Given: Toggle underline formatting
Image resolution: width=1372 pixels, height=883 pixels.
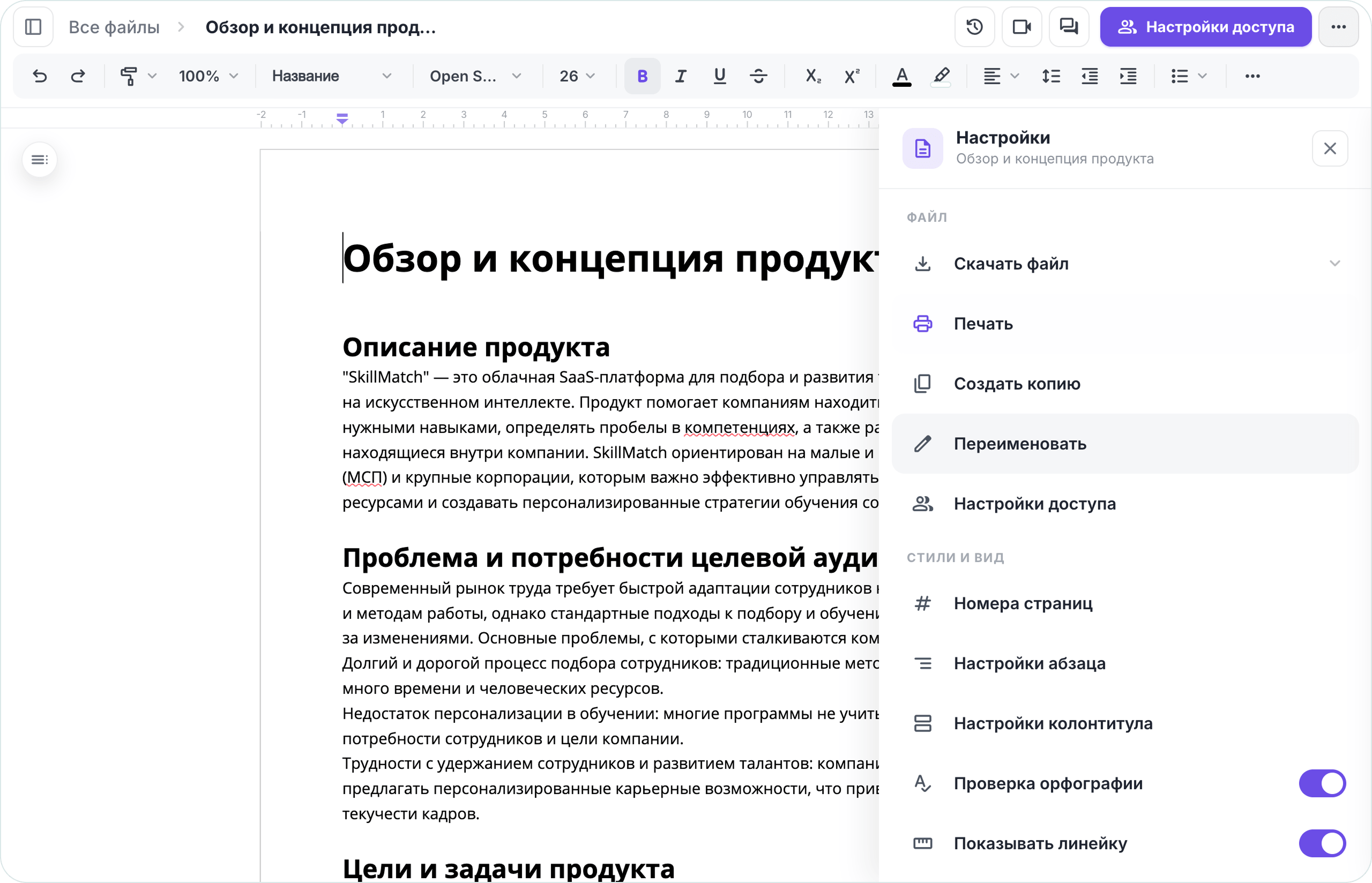Looking at the screenshot, I should pos(720,76).
